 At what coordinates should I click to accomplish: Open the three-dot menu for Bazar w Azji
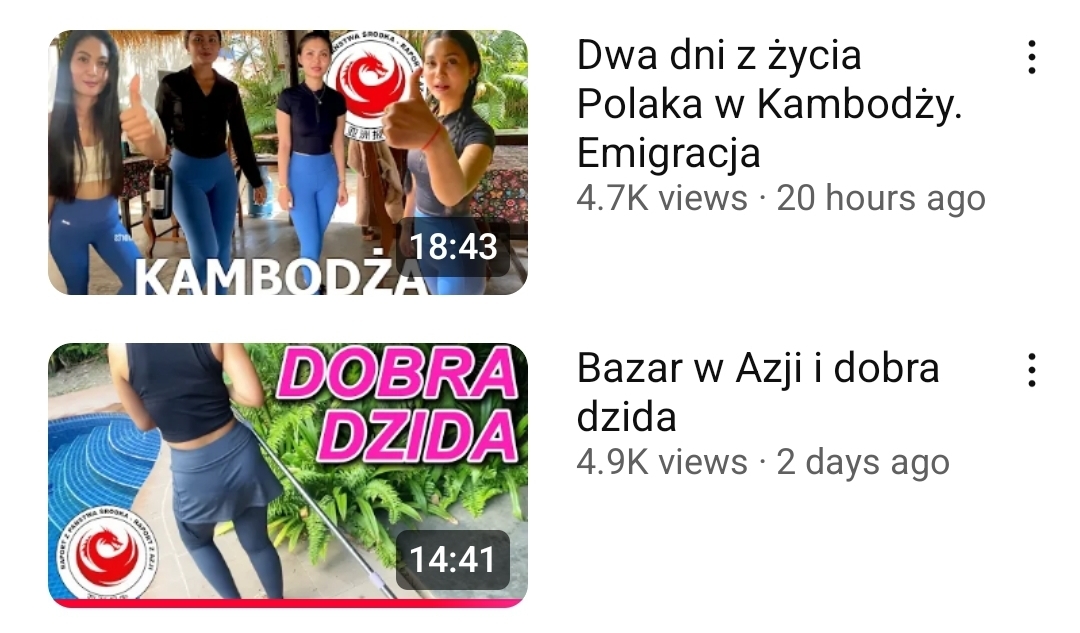point(1031,371)
